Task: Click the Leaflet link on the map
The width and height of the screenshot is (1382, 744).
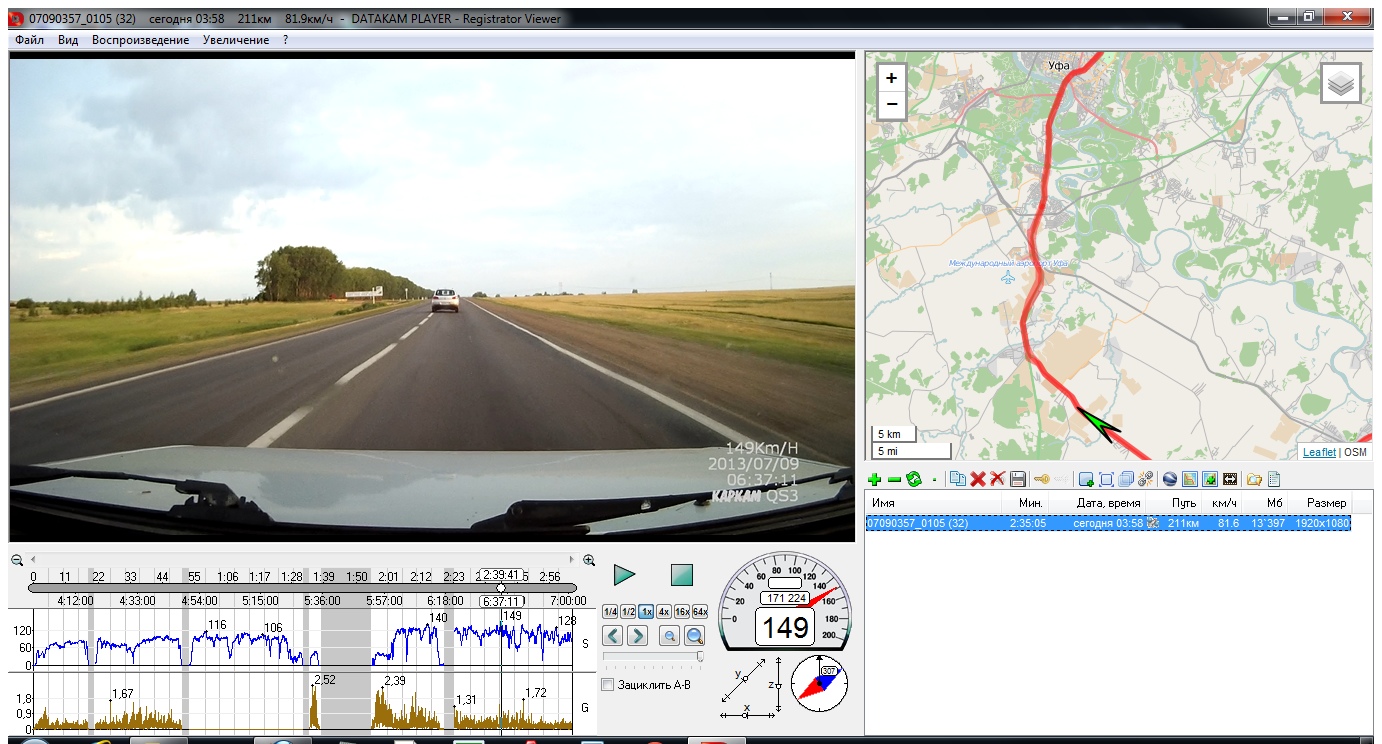Action: pyautogui.click(x=1318, y=452)
